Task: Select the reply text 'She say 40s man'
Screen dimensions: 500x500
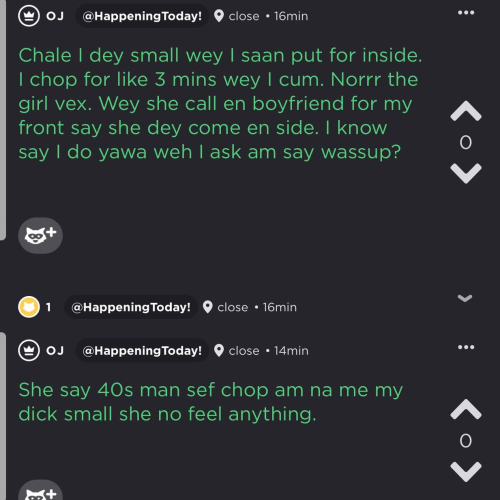Action: [211, 402]
